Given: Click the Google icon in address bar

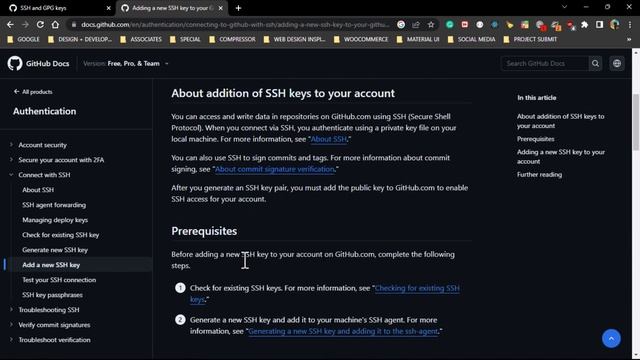Looking at the screenshot, I should pos(401,24).
